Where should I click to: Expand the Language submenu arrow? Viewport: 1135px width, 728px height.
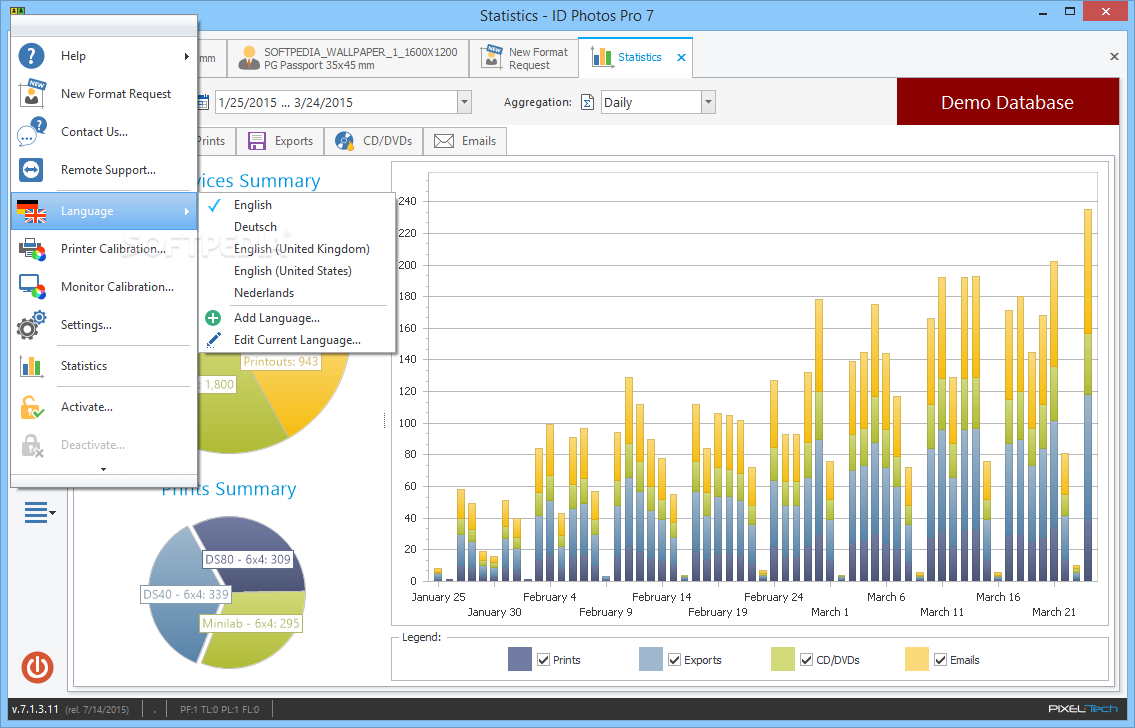tap(187, 211)
